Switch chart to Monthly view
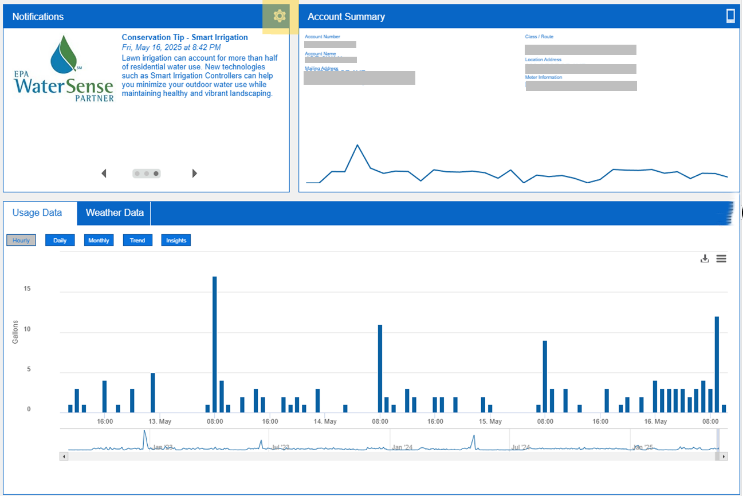Image resolution: width=743 pixels, height=496 pixels. 99,240
